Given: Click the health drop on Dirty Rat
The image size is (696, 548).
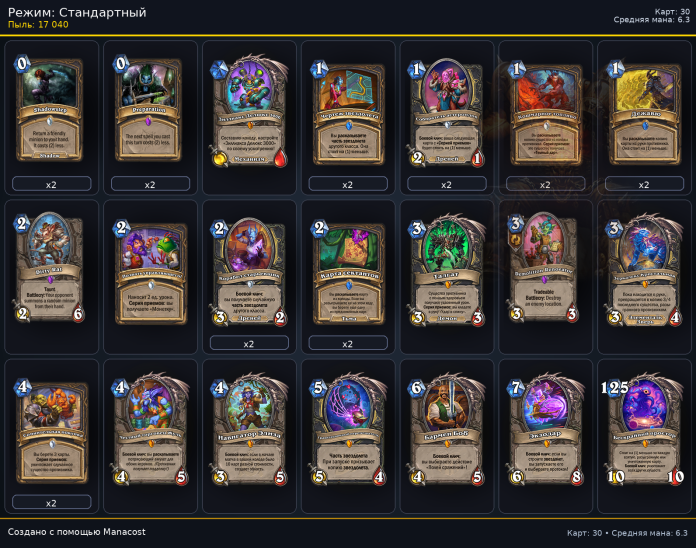Looking at the screenshot, I should pos(79,314).
